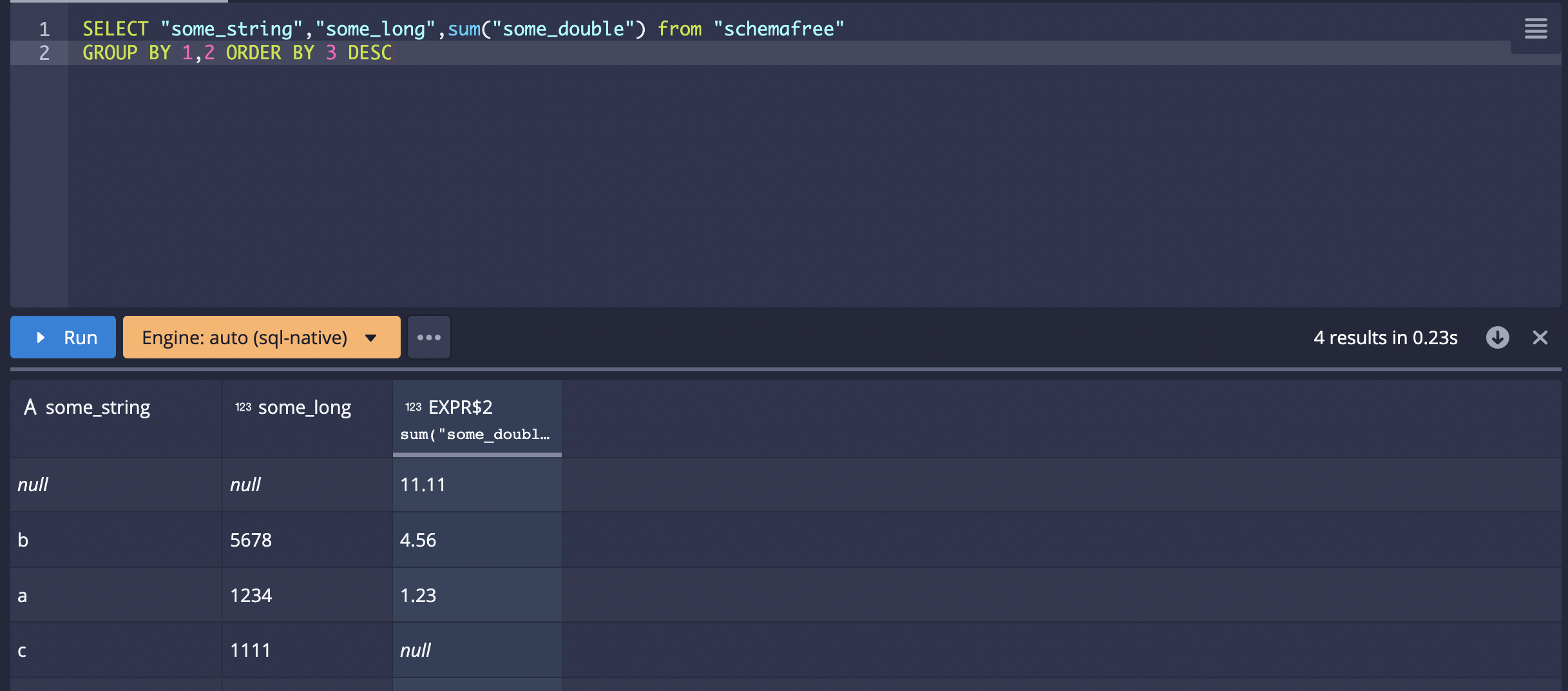Click the 123 number icon beside EXPR$2

(x=413, y=407)
